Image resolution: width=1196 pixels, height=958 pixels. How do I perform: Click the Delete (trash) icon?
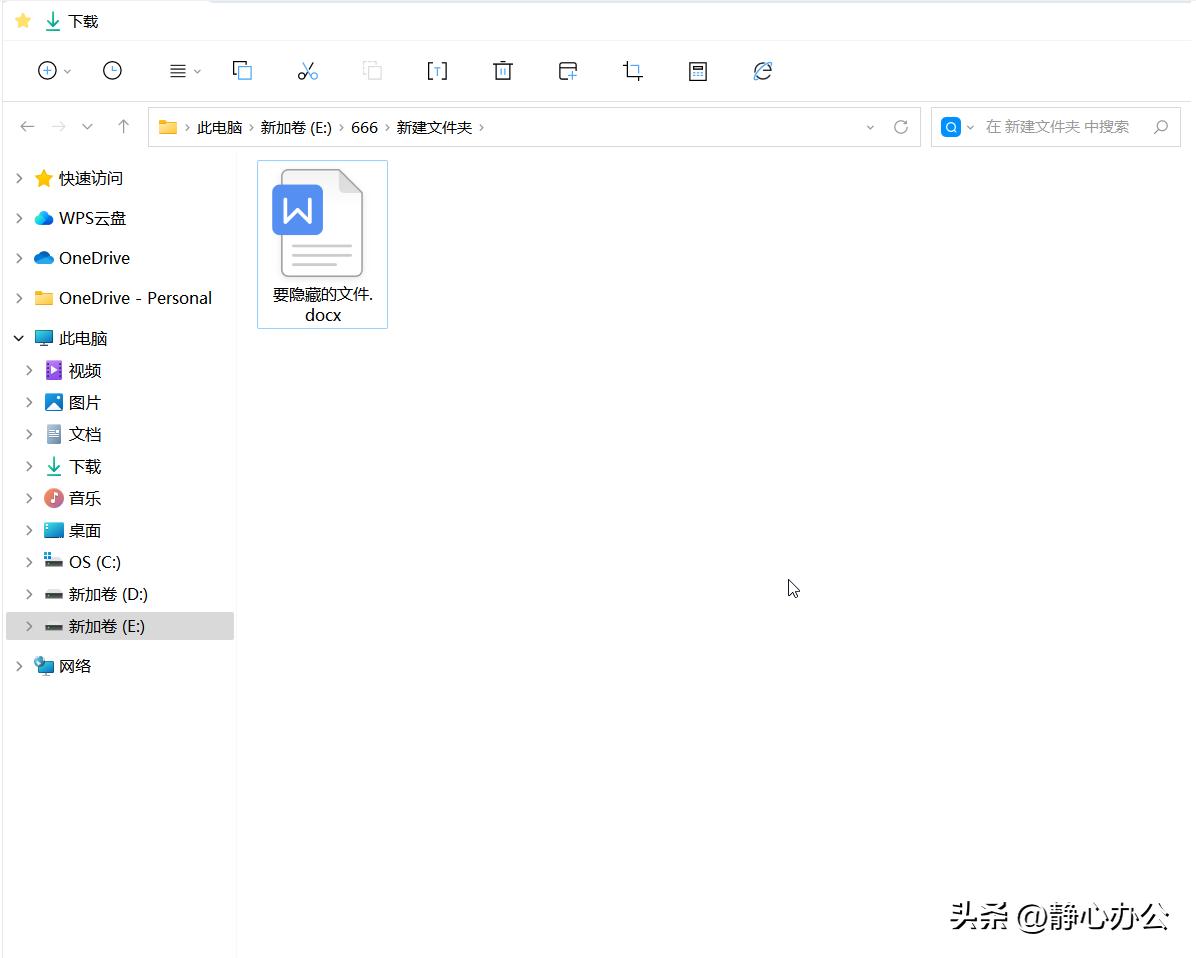click(x=502, y=70)
